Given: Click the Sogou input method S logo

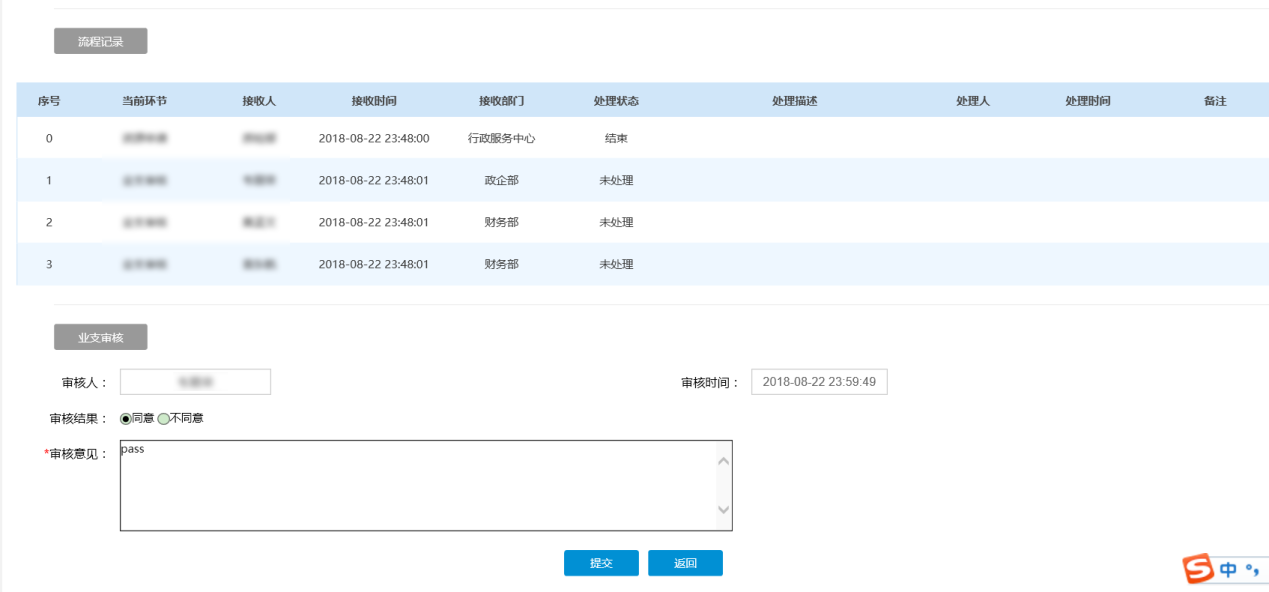Looking at the screenshot, I should (1198, 566).
